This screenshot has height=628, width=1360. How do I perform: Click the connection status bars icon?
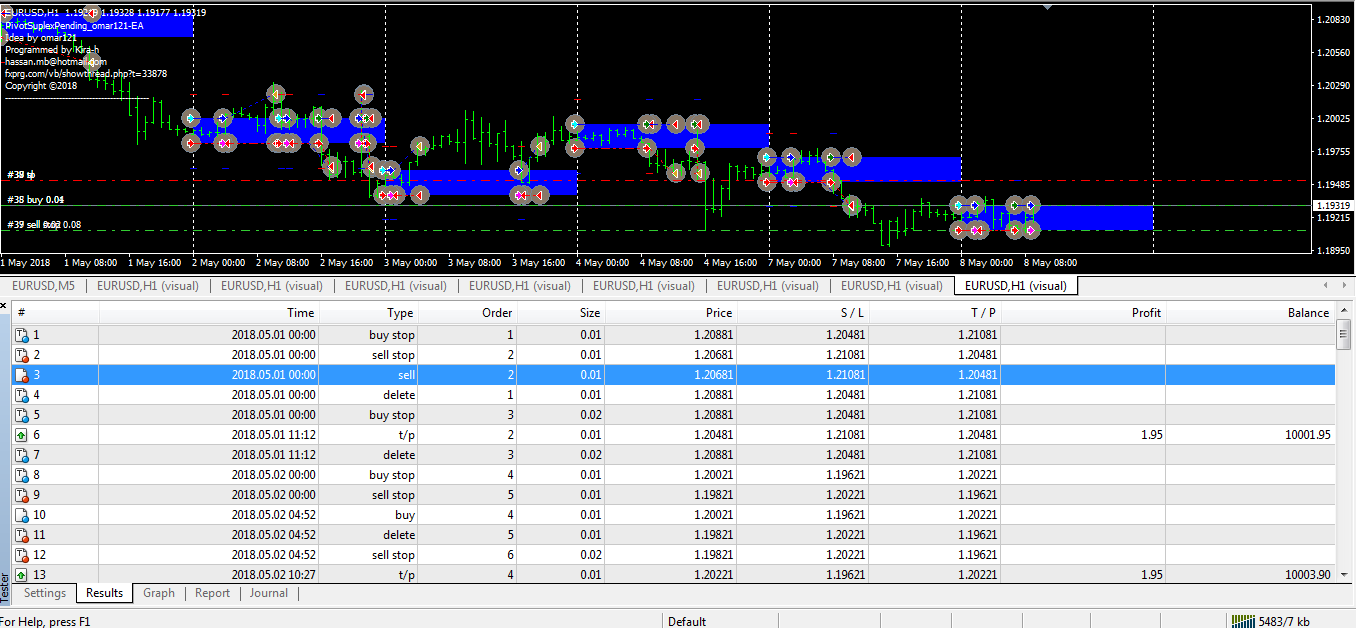coord(1242,621)
